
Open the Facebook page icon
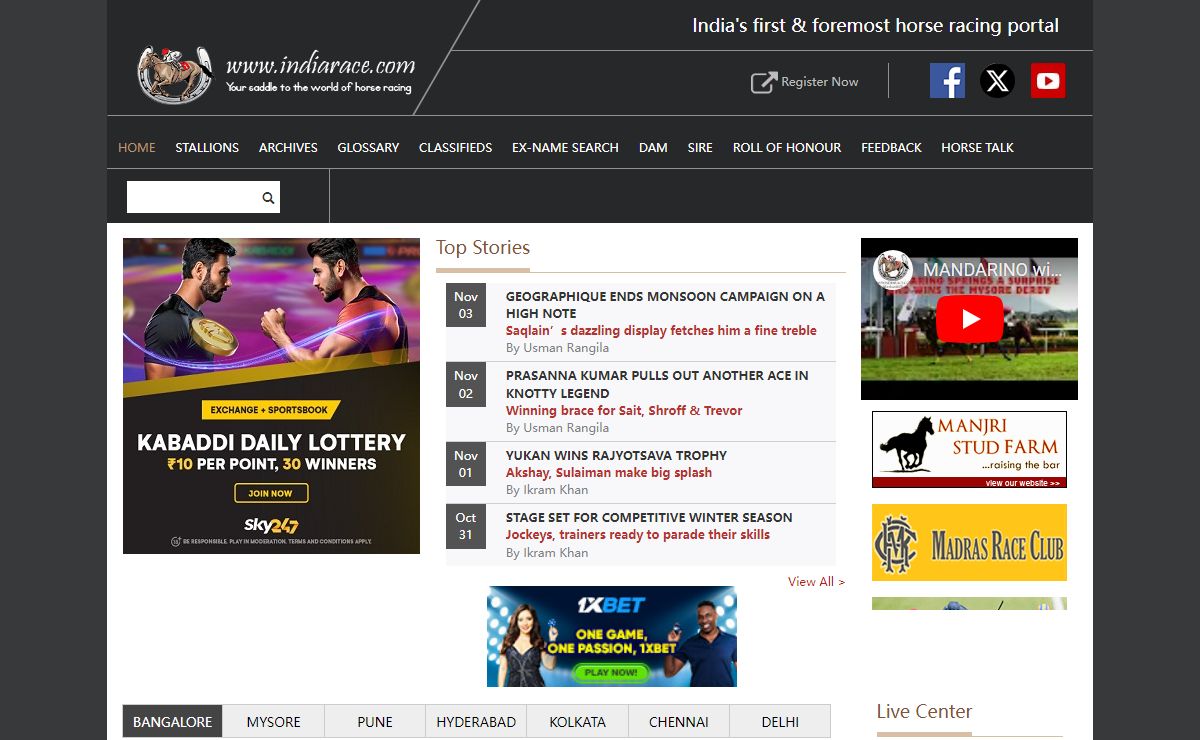tap(947, 80)
